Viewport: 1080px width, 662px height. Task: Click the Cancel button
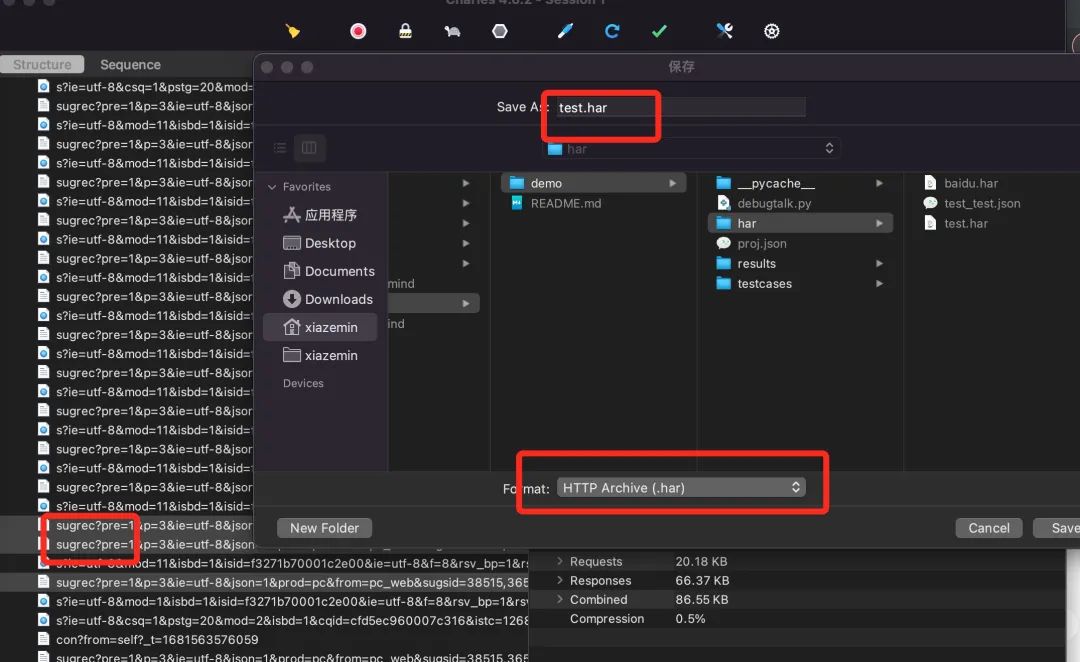[x=988, y=528]
